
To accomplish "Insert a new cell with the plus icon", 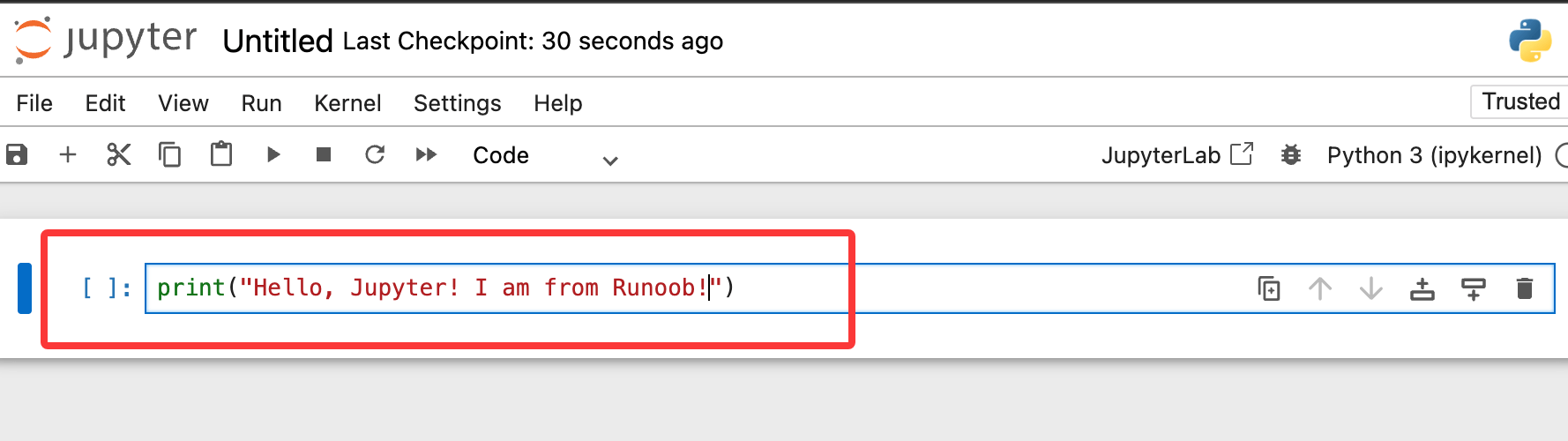I will 68,155.
